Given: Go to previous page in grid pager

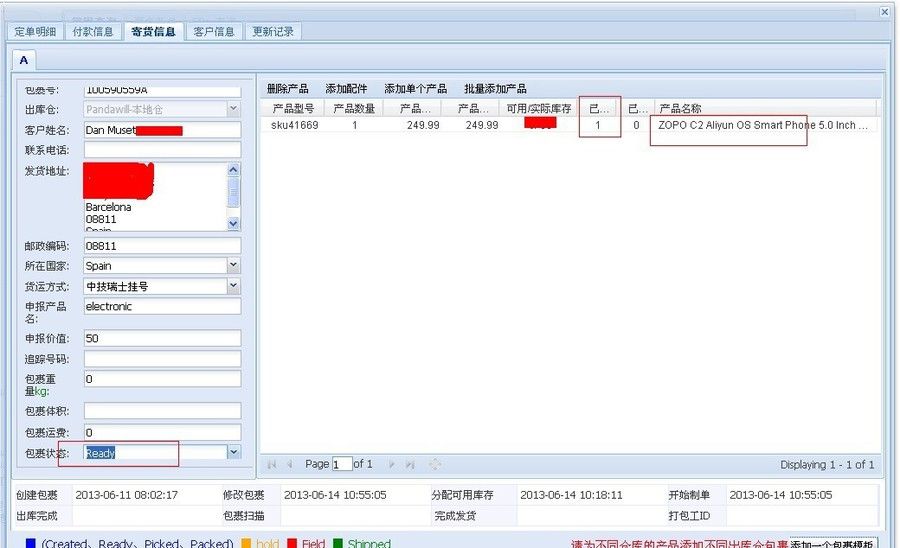Looking at the screenshot, I should pyautogui.click(x=290, y=464).
